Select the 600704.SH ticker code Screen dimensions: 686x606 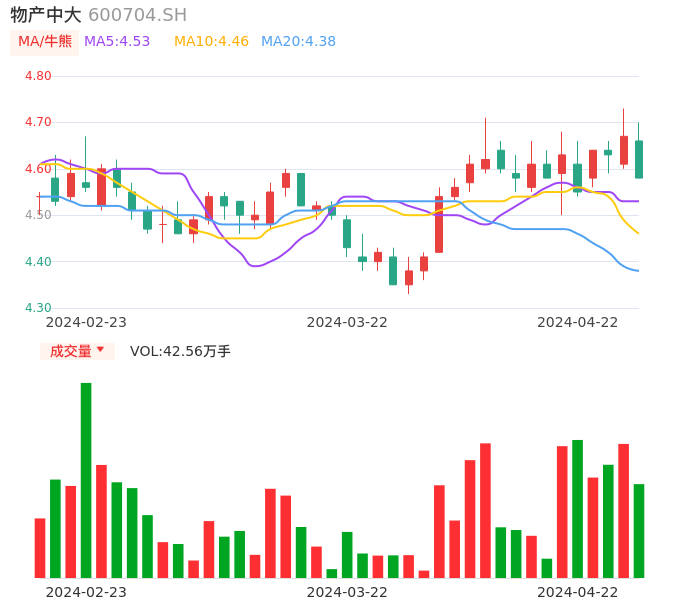pyautogui.click(x=137, y=15)
